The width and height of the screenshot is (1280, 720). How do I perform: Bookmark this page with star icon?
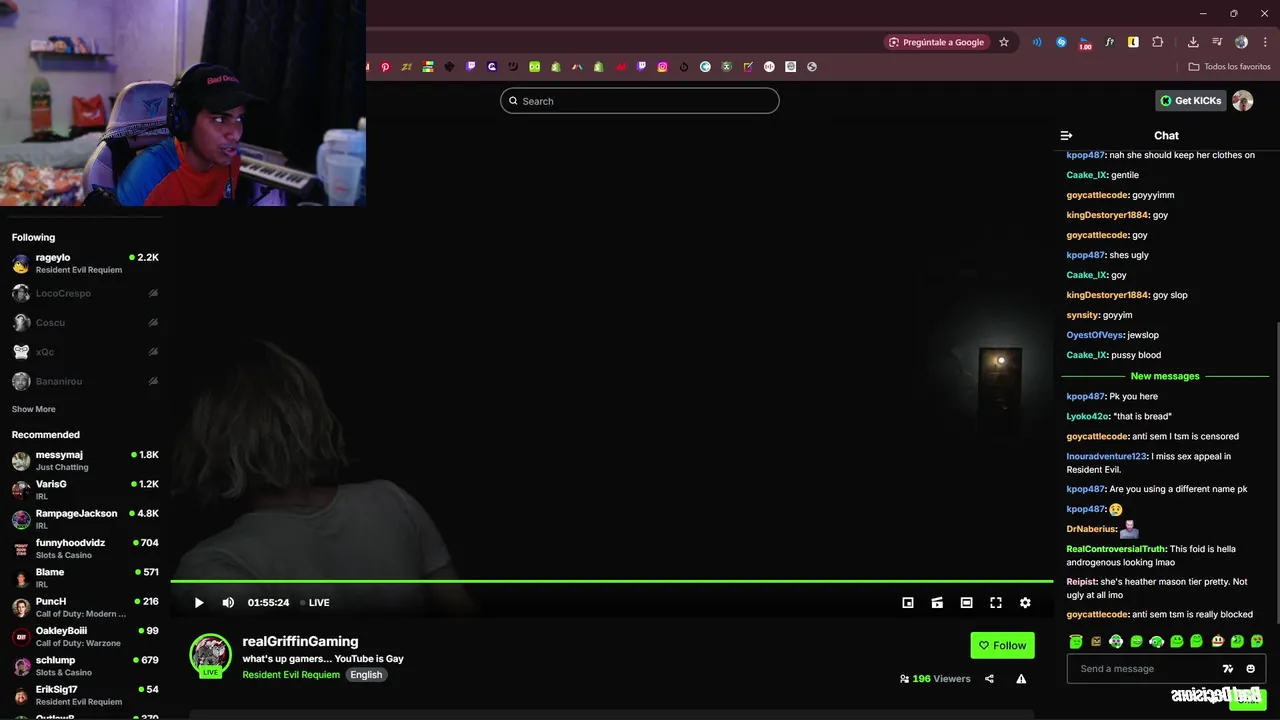(1004, 42)
